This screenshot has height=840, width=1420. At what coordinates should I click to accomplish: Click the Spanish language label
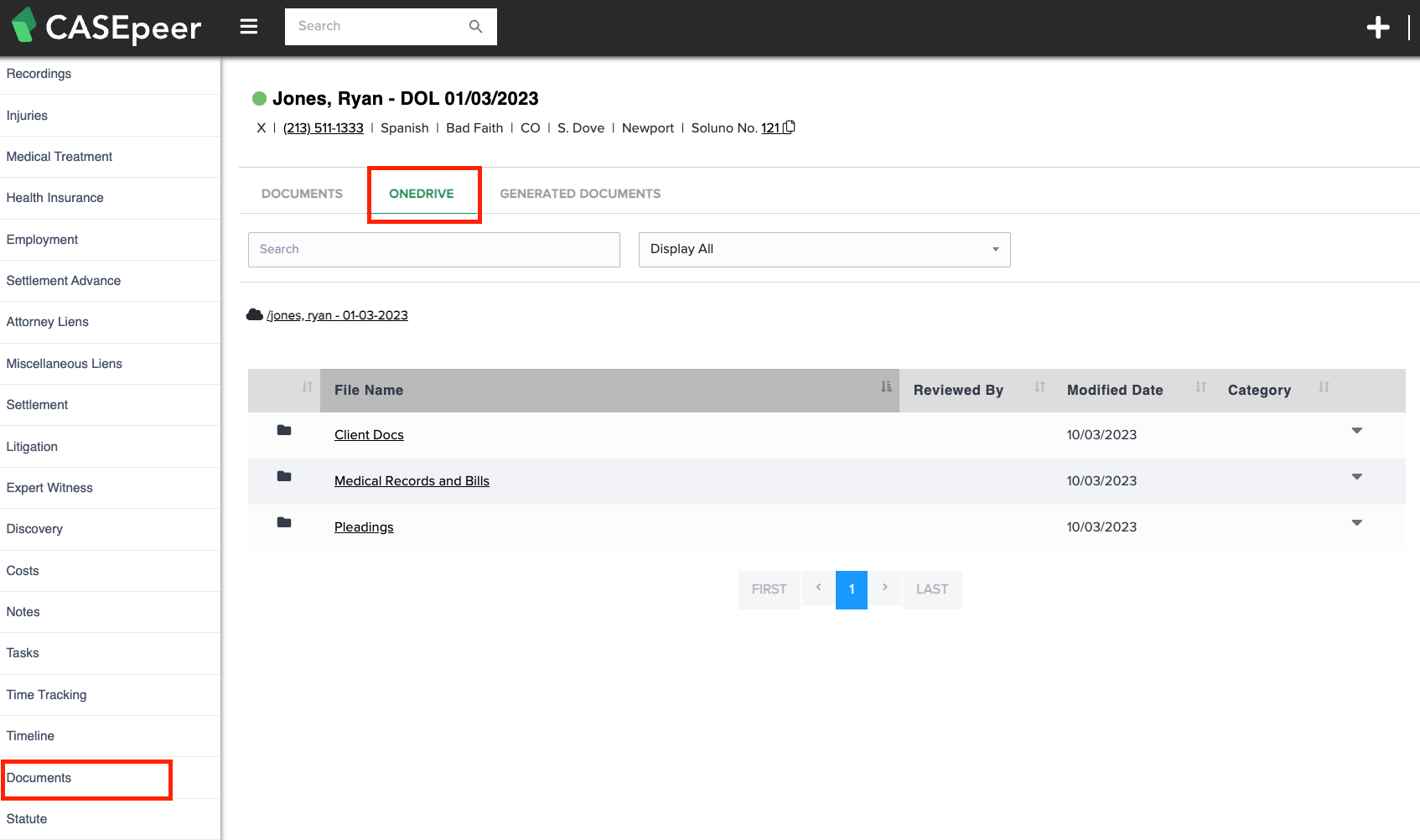405,128
